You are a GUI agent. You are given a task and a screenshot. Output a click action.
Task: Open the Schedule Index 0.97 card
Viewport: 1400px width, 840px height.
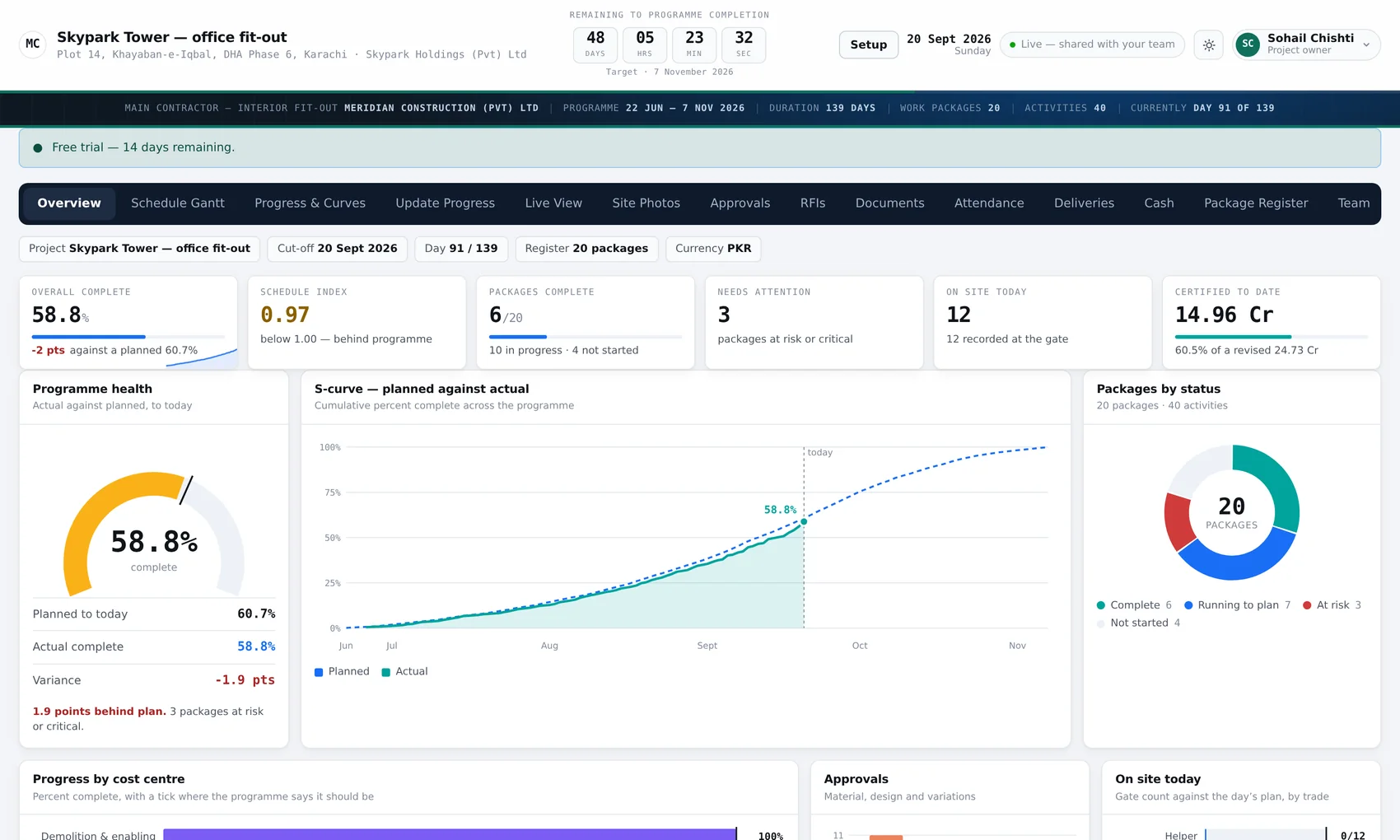pos(357,323)
